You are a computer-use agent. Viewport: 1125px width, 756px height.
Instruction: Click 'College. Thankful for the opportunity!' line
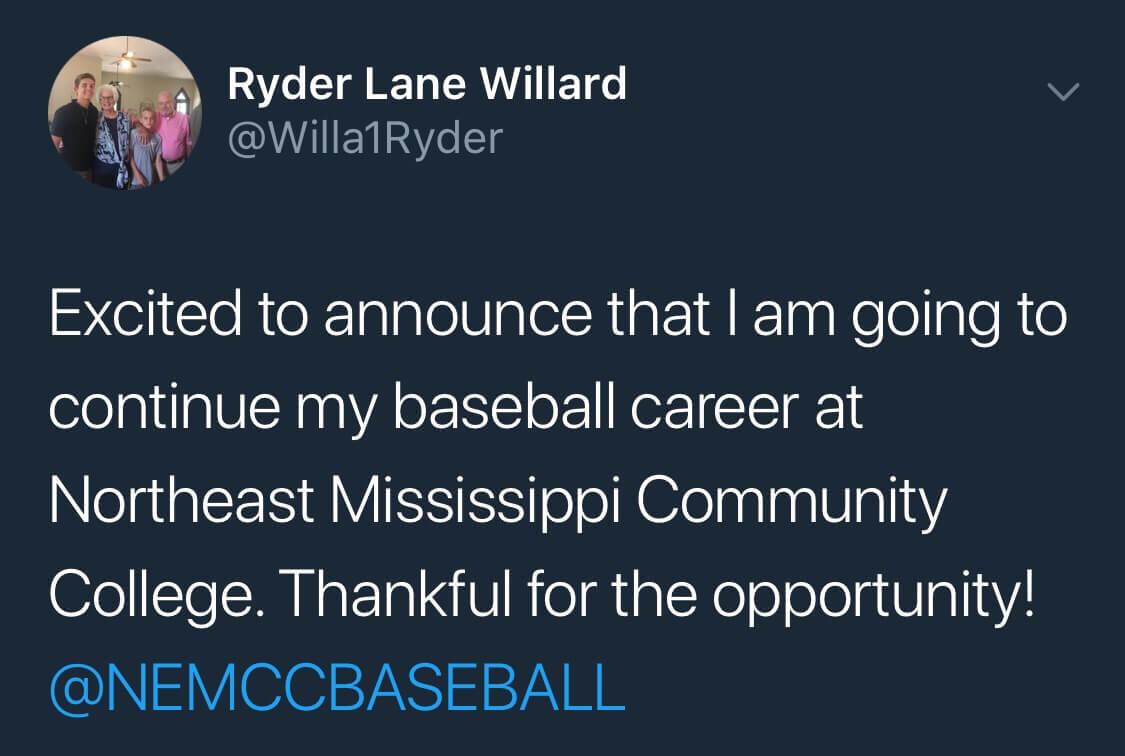coord(542,595)
